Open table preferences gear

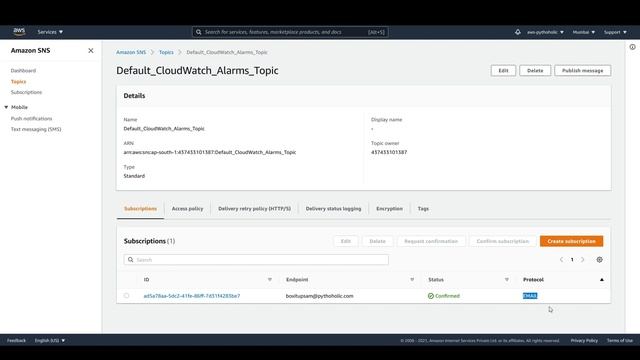click(599, 260)
